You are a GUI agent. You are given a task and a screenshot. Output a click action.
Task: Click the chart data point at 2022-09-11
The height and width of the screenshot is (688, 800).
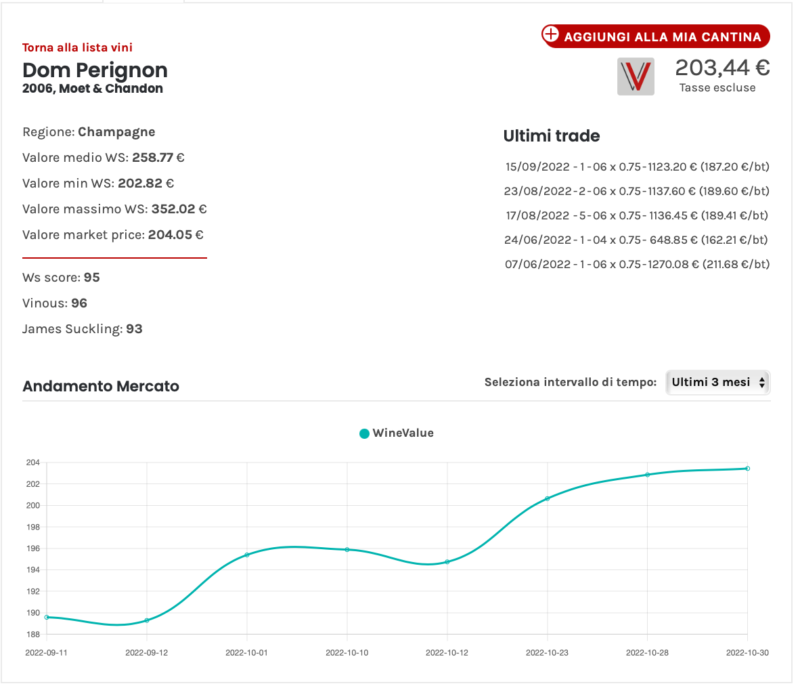[47, 617]
